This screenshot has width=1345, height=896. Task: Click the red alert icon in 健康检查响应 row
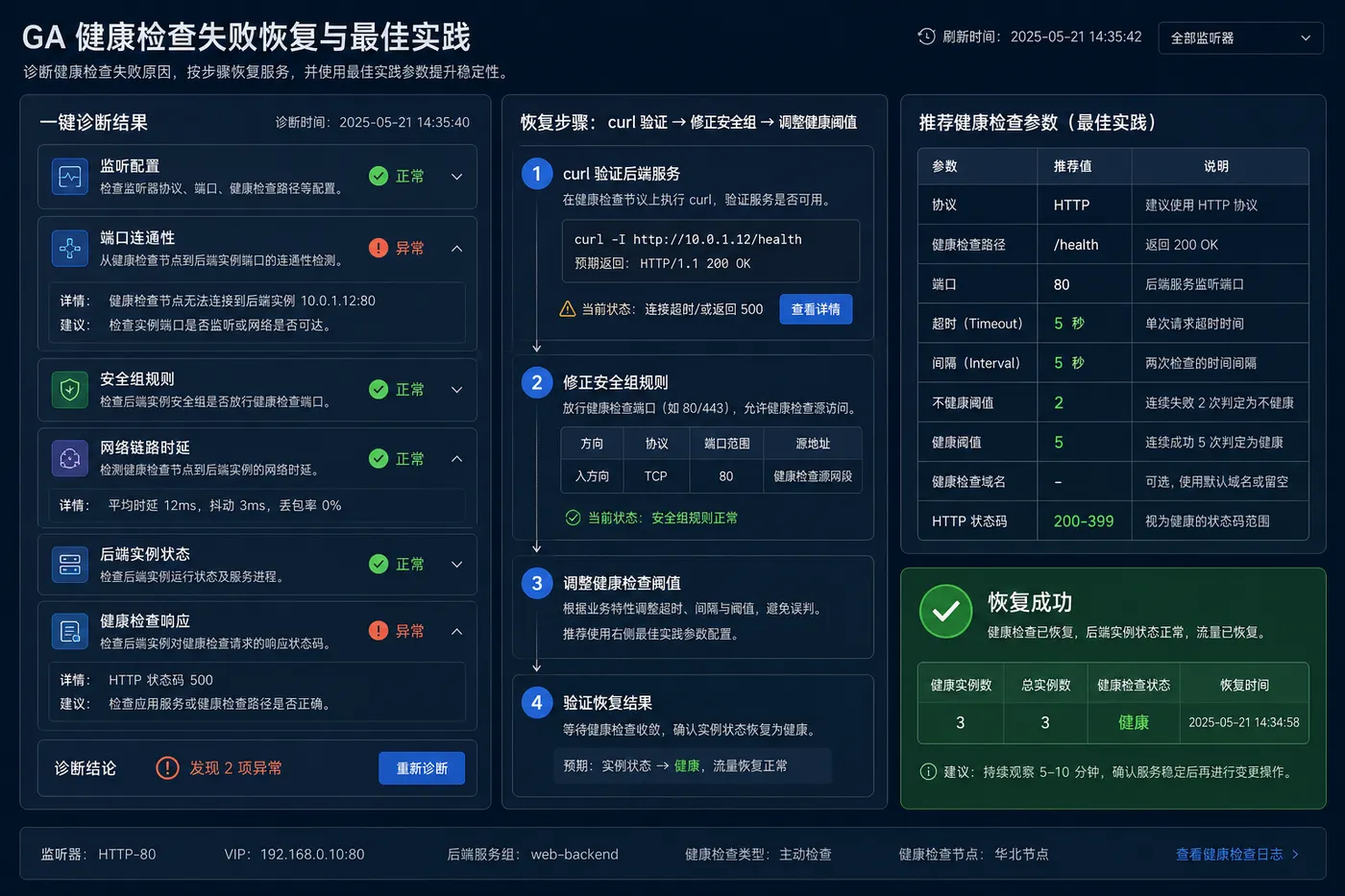pos(379,630)
